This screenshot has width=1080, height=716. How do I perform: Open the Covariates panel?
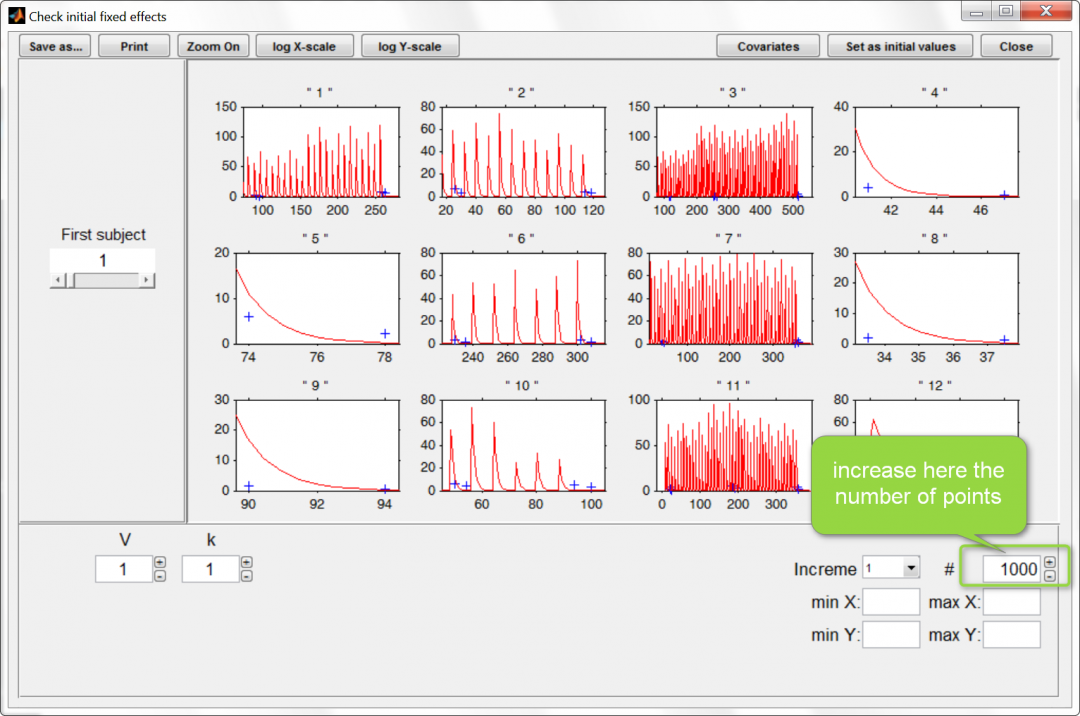[x=768, y=45]
